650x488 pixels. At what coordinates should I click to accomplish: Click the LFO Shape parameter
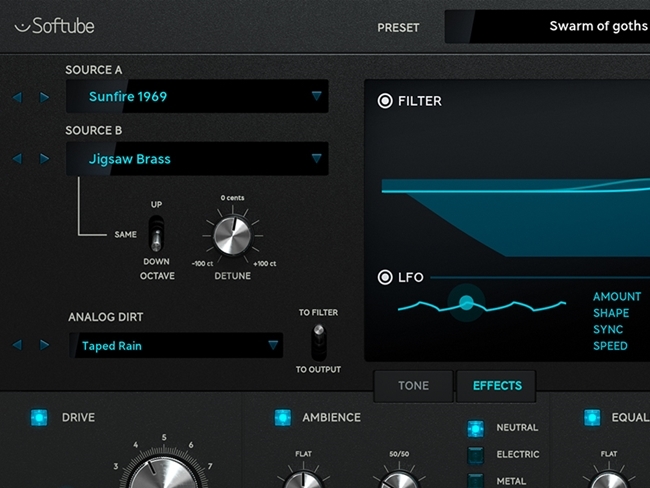pos(611,313)
